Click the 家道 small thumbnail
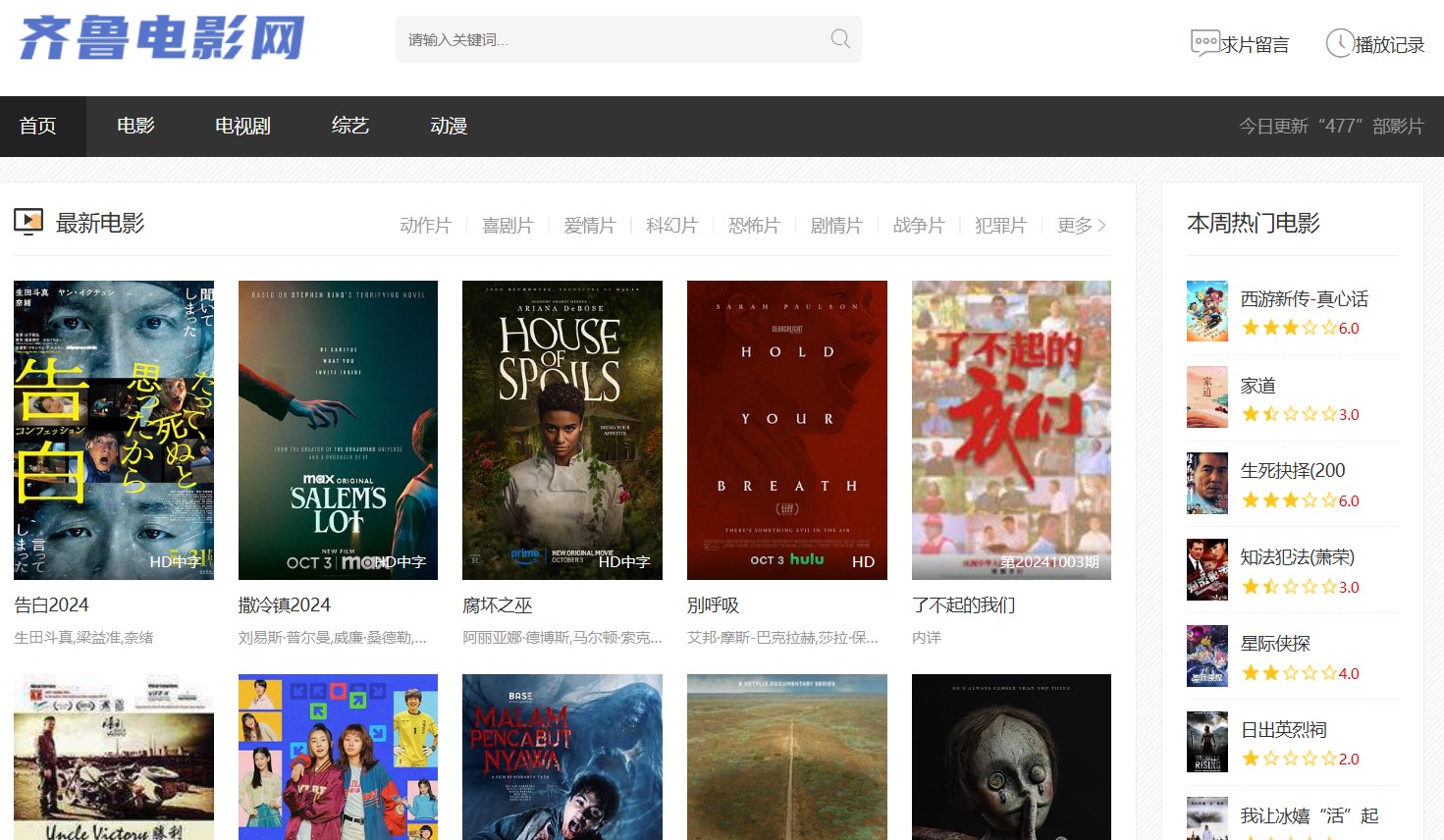Viewport: 1444px width, 840px height. tap(1207, 397)
